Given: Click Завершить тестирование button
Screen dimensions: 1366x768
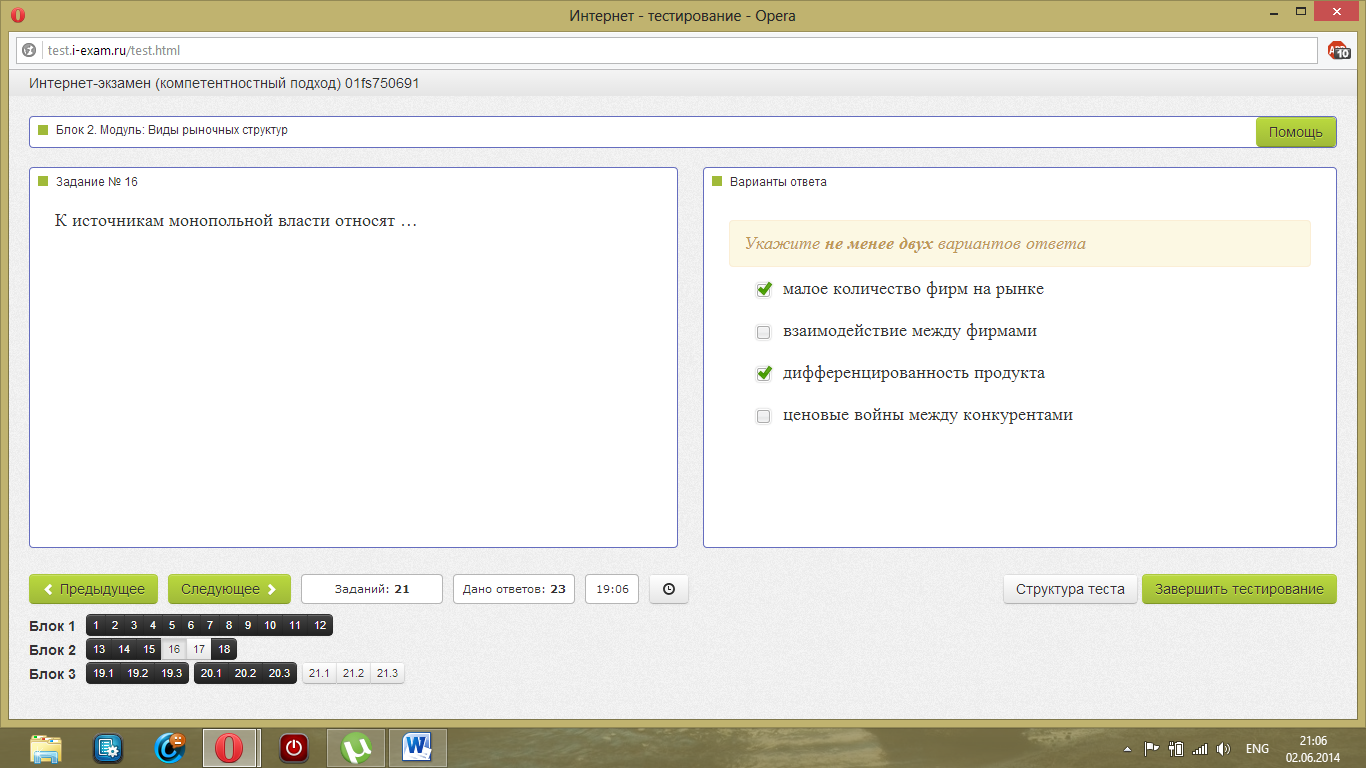Looking at the screenshot, I should pos(1239,589).
